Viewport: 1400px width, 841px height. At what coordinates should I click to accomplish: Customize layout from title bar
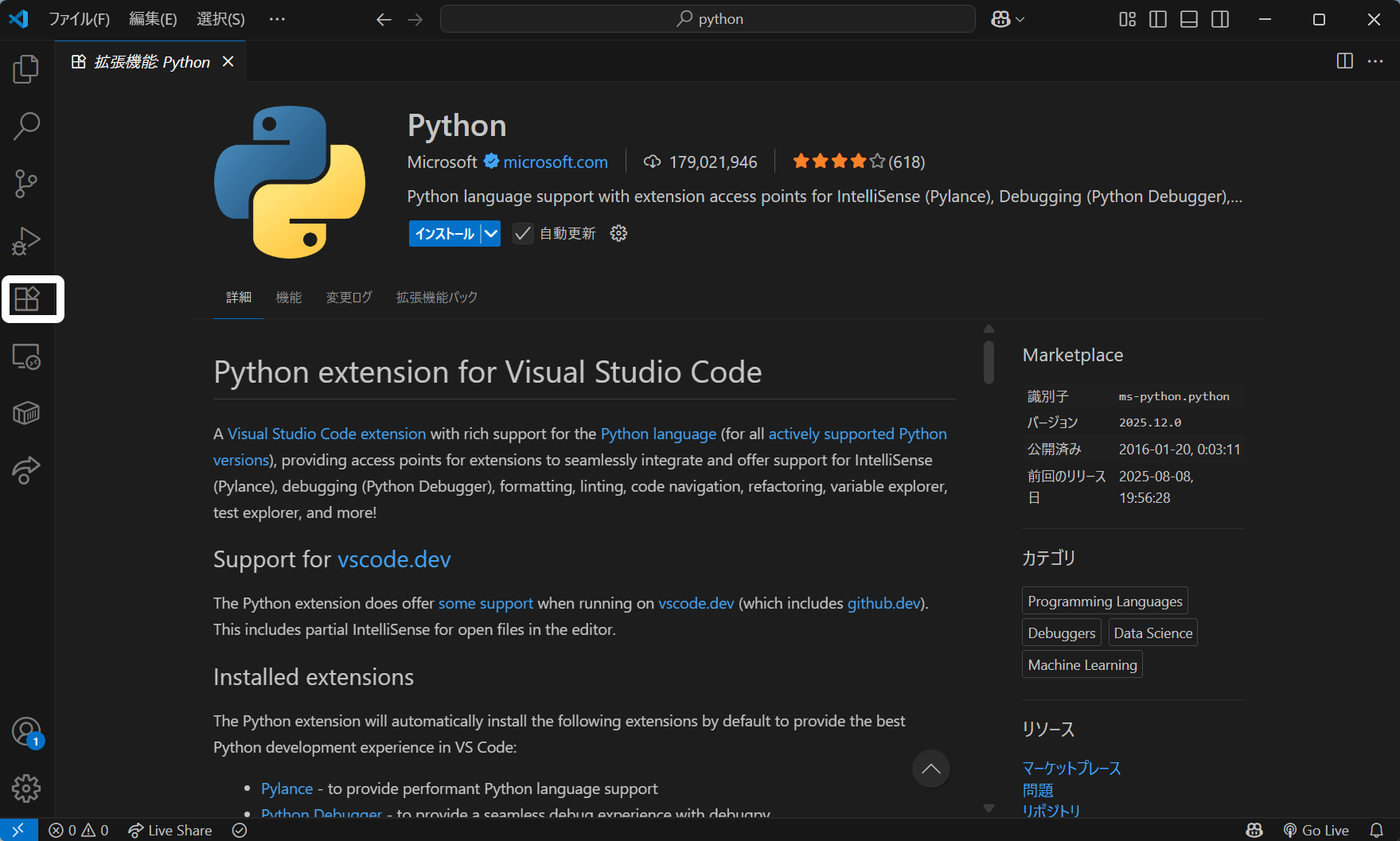[x=1128, y=19]
